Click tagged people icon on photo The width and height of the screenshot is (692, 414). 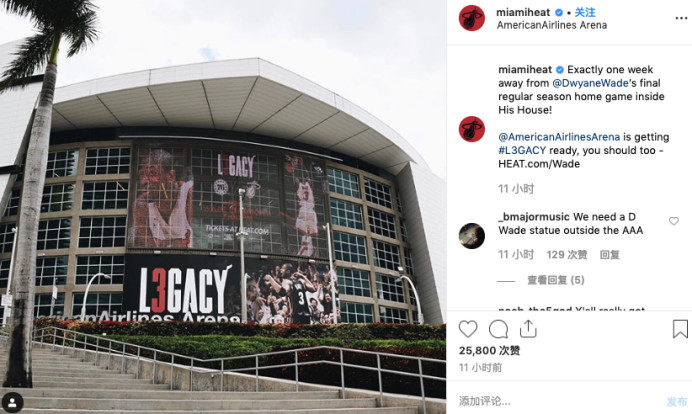tap(12, 402)
